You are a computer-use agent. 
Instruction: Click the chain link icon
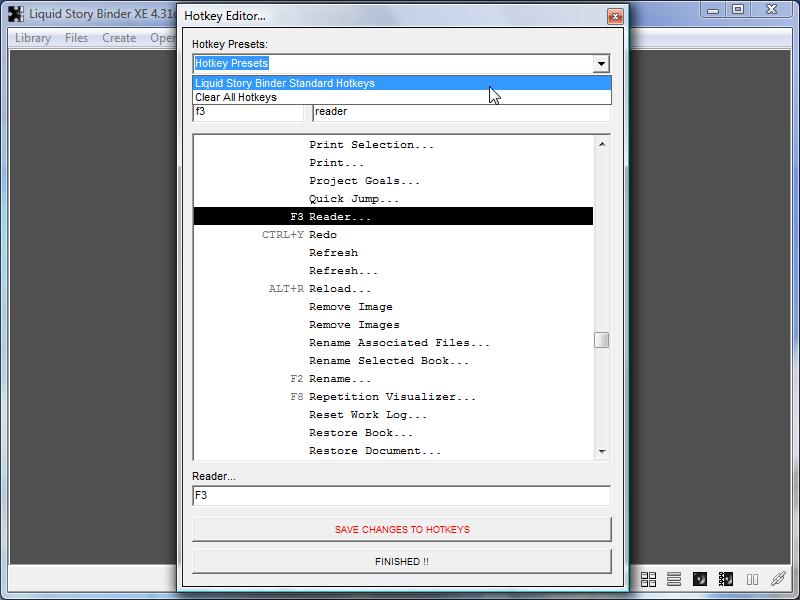(778, 579)
